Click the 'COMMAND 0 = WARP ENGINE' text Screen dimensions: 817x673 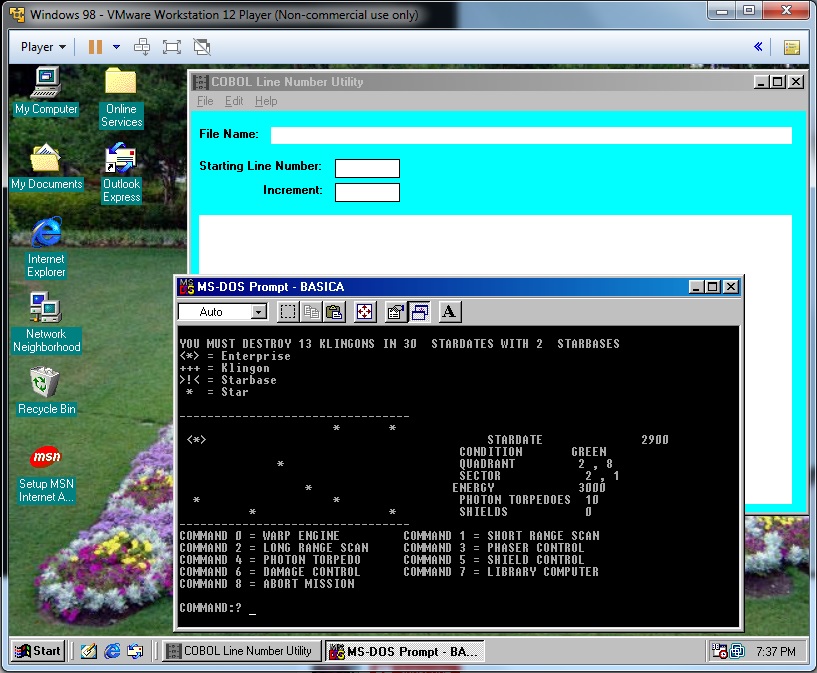[x=259, y=536]
